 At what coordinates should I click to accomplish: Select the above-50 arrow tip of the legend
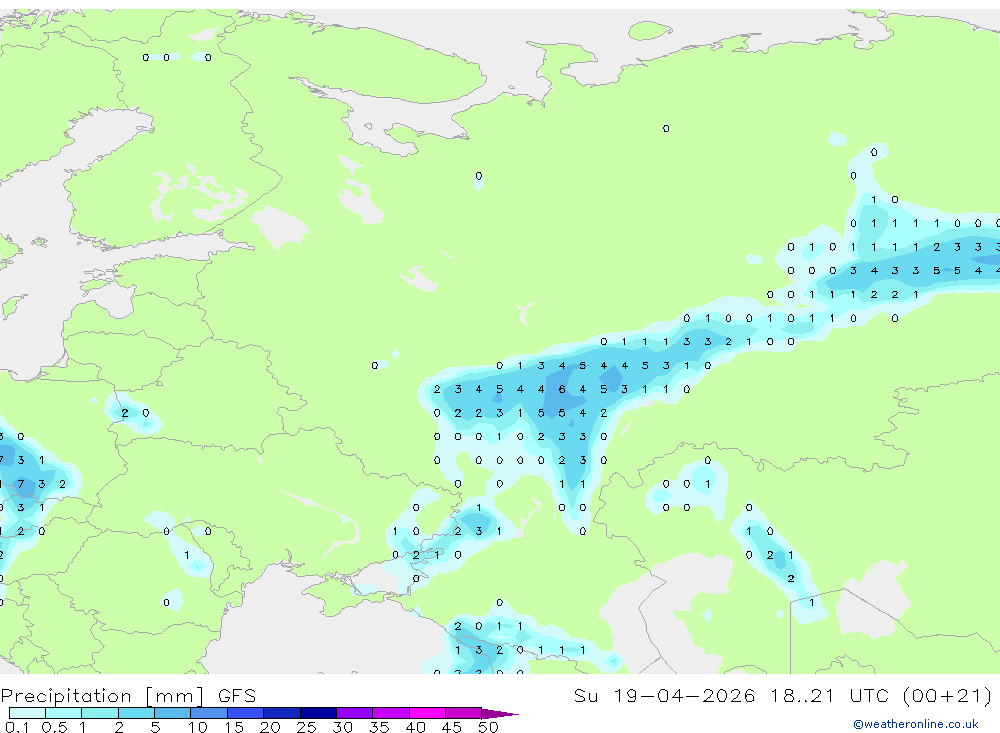point(500,714)
